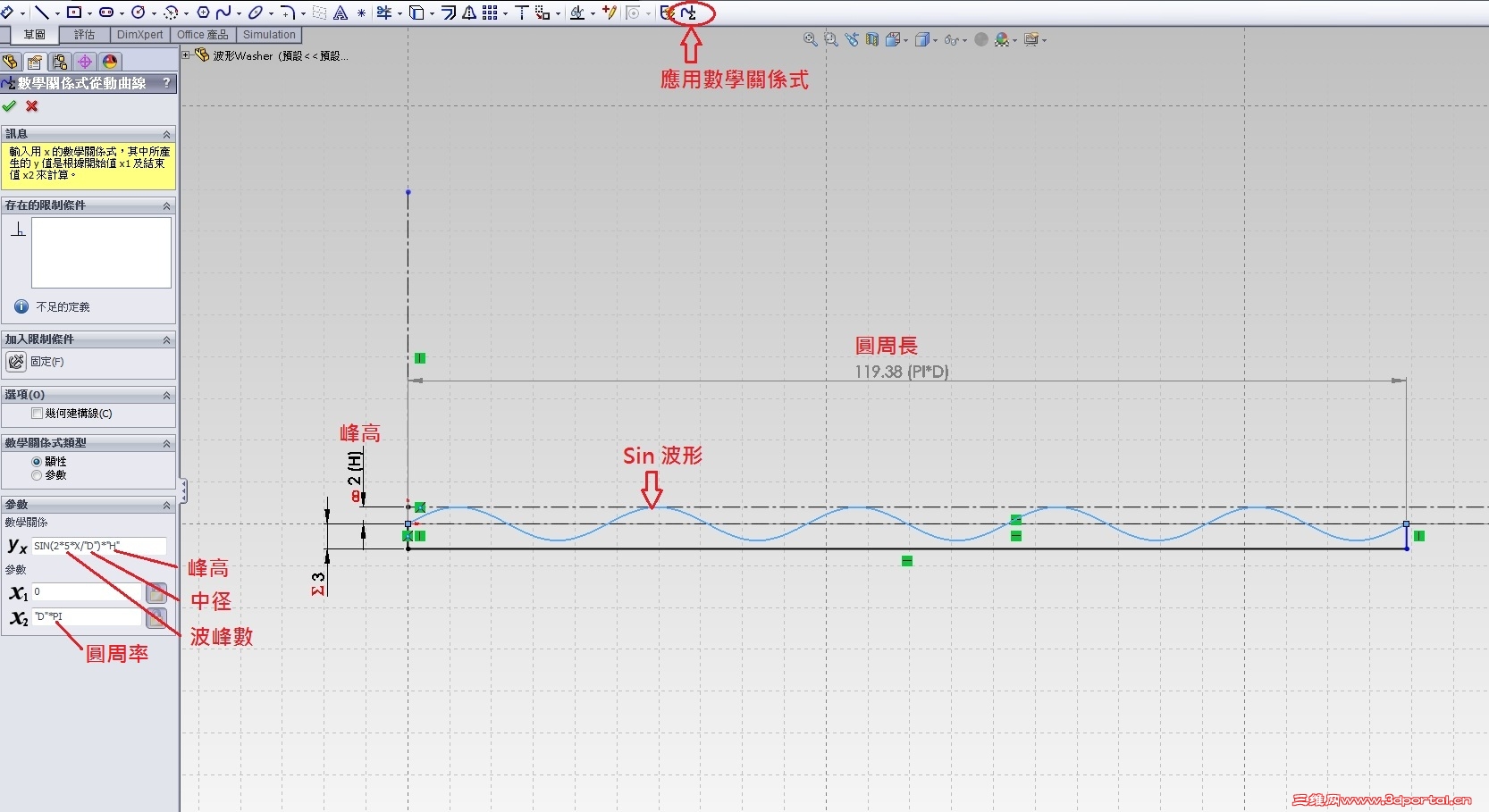The image size is (1489, 812).
Task: Select the 波形Washer tree item
Action: pyautogui.click(x=272, y=55)
